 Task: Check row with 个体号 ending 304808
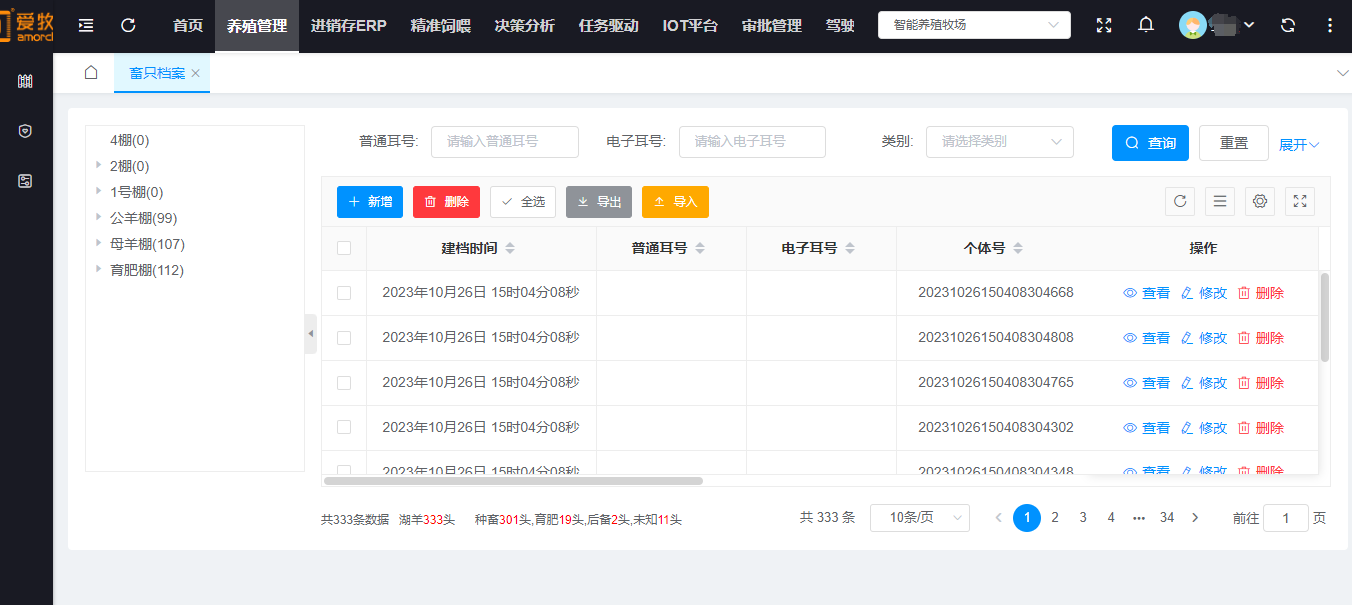point(344,338)
